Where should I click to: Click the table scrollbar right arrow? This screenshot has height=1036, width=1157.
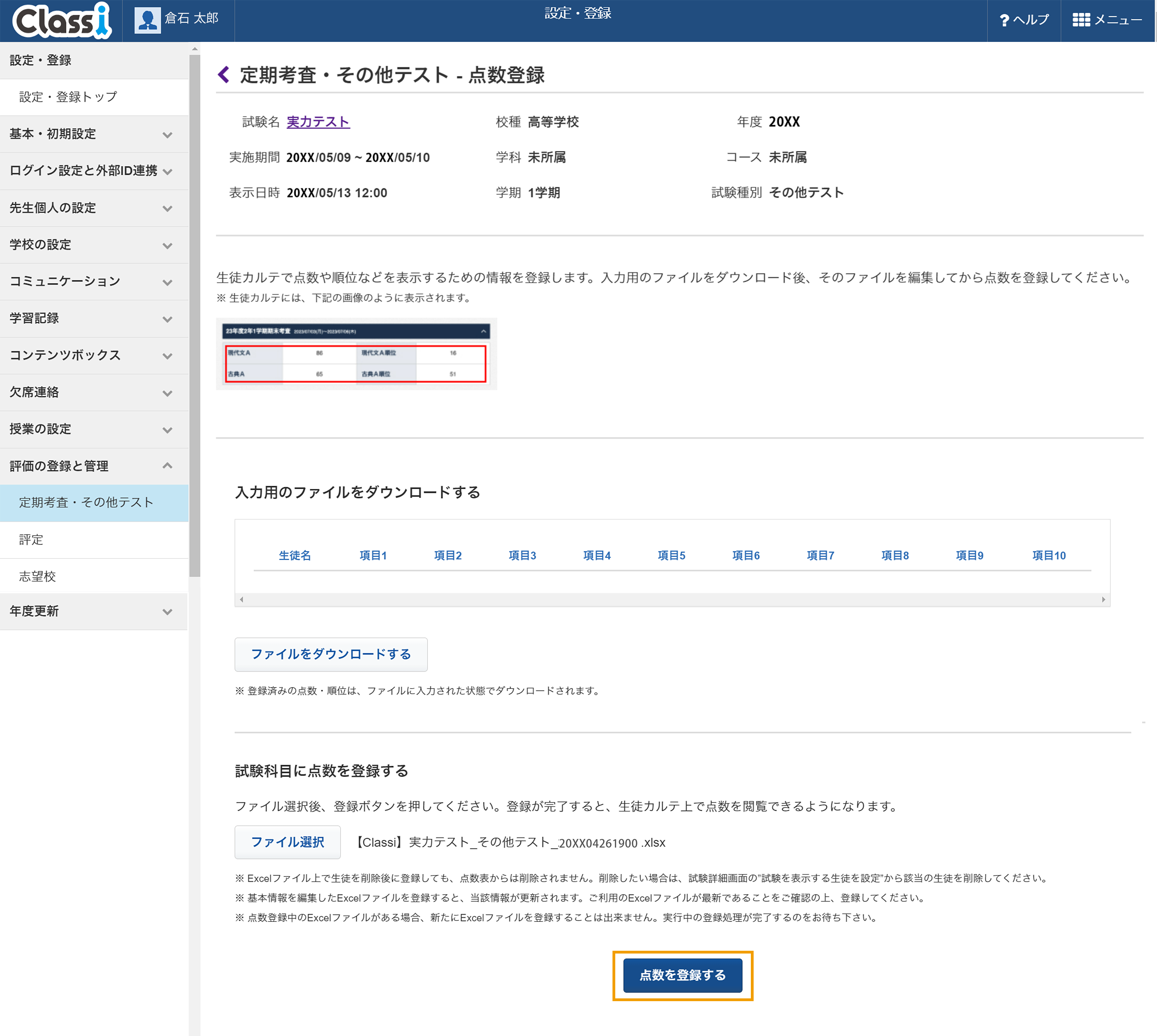click(x=1104, y=599)
